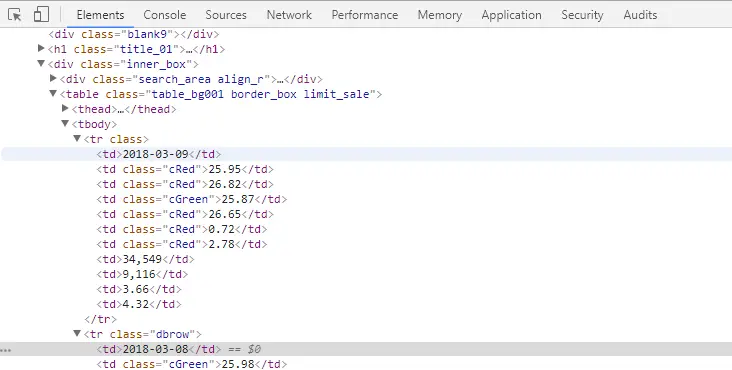The height and width of the screenshot is (370, 732).
Task: Select the td 9,116 line
Action: (x=142, y=274)
